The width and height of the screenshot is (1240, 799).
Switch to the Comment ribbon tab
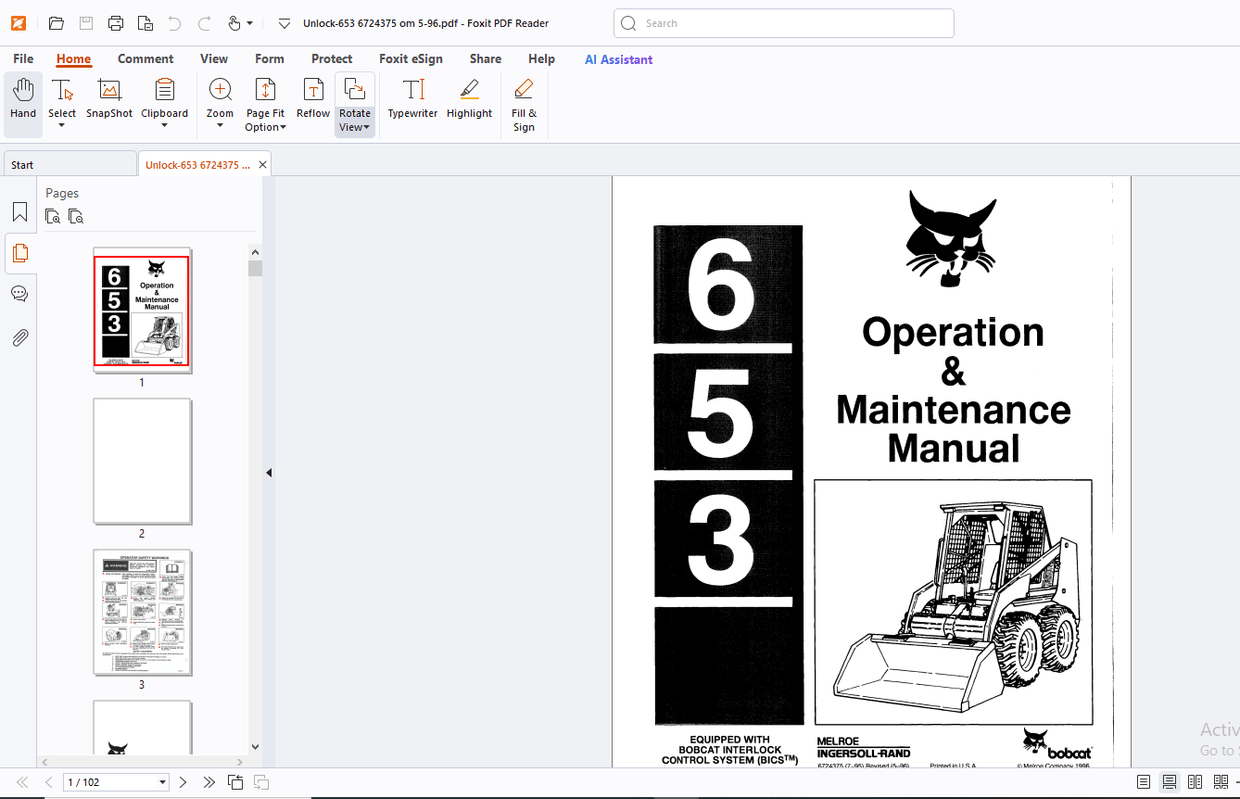[146, 59]
